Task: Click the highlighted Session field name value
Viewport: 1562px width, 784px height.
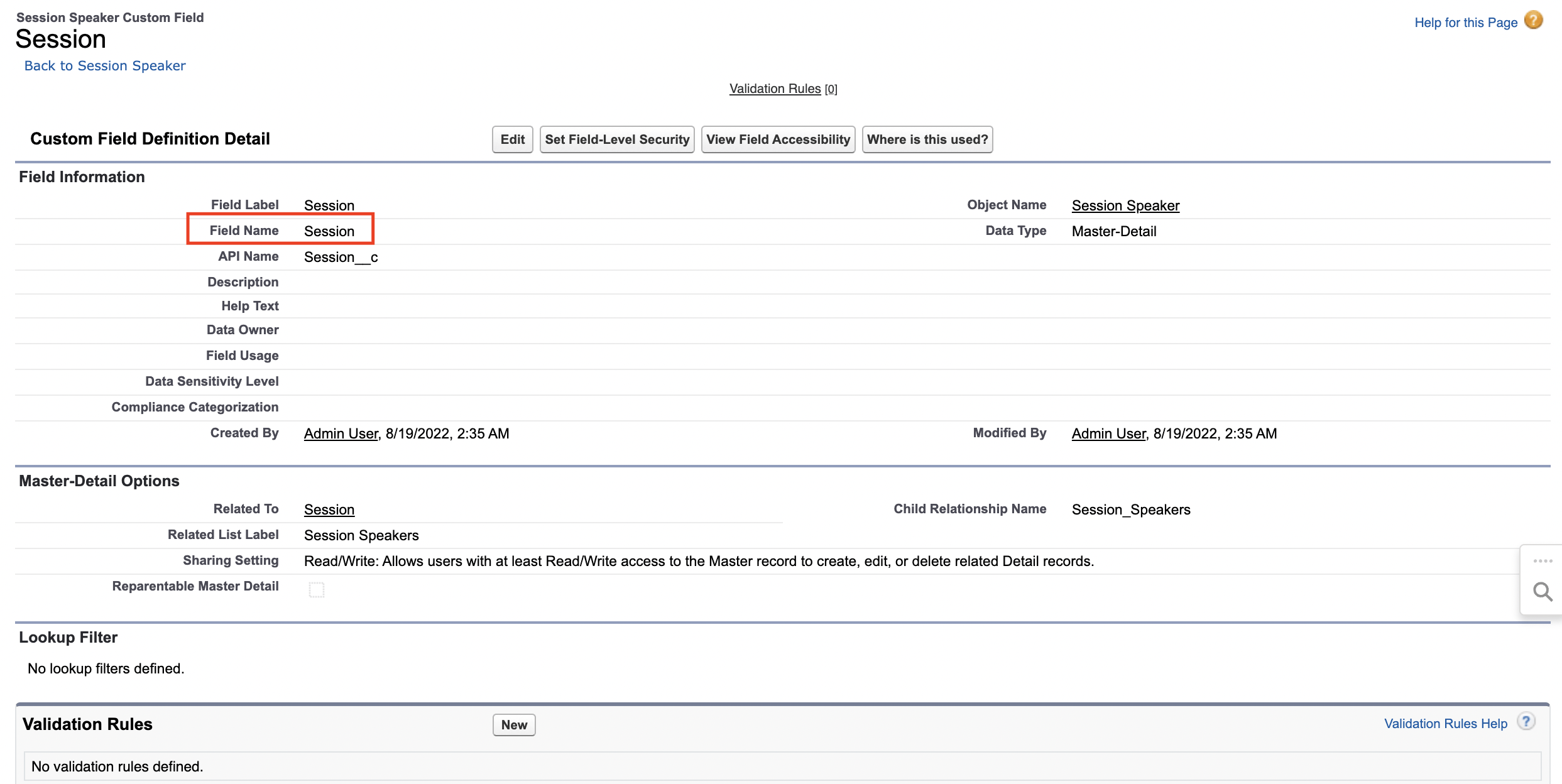Action: (330, 231)
